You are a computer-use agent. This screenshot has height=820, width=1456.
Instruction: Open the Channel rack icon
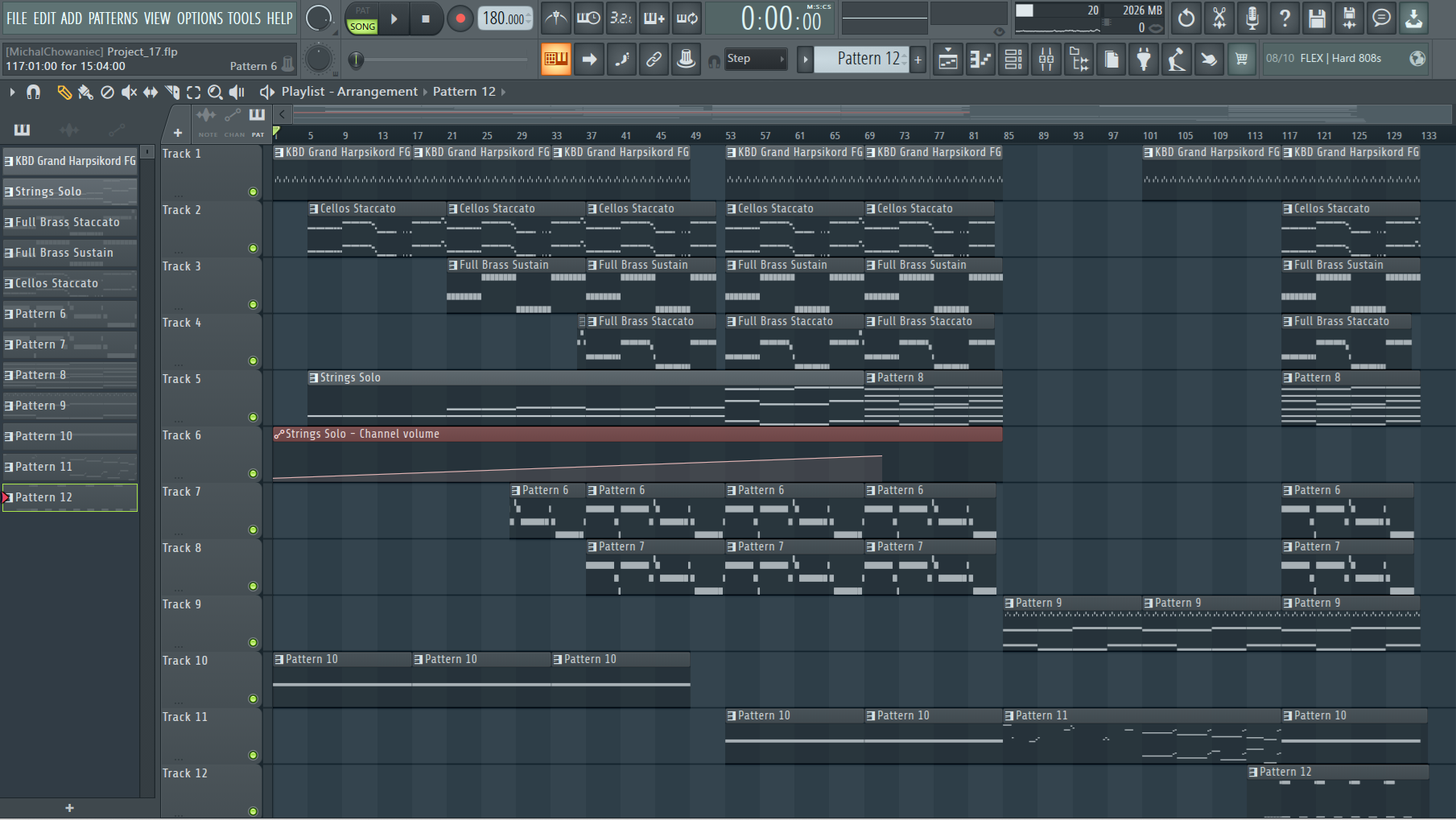[1013, 59]
